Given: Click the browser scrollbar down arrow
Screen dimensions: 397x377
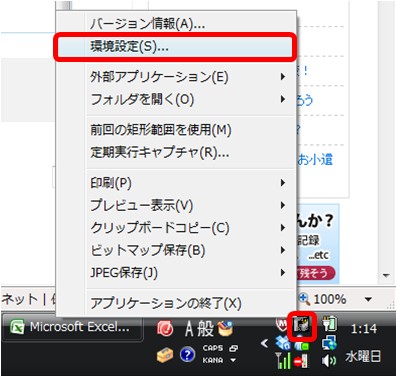Looking at the screenshot, I should pyautogui.click(x=386, y=276).
